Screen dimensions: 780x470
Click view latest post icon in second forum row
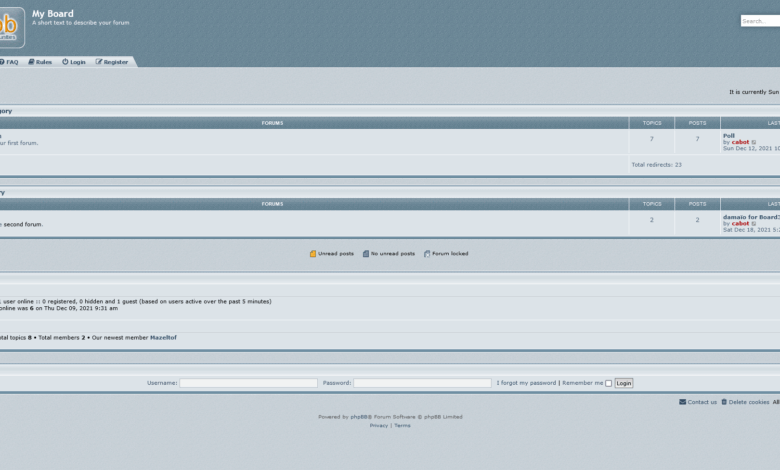click(754, 223)
